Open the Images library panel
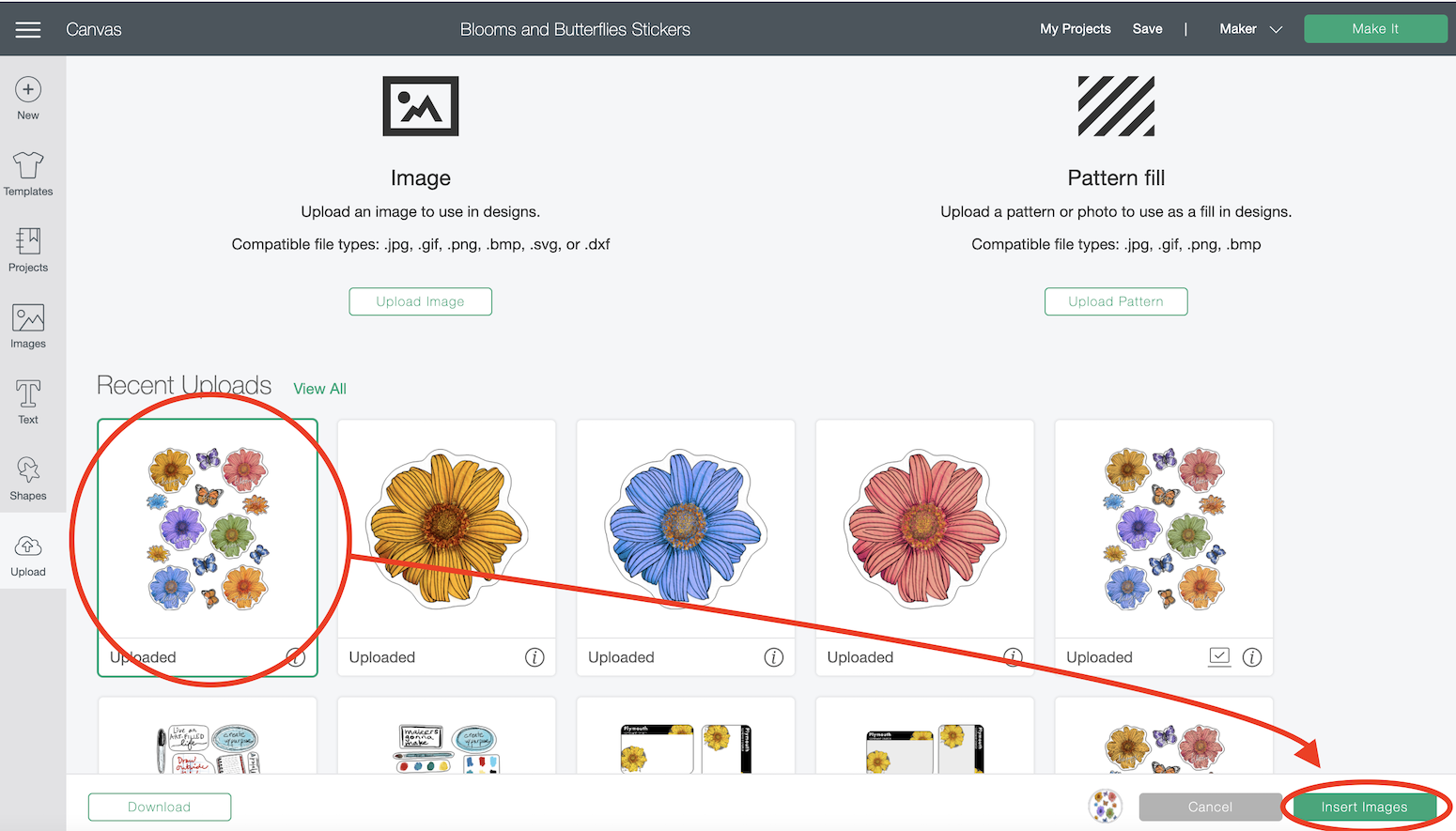1456x831 pixels. 28,326
